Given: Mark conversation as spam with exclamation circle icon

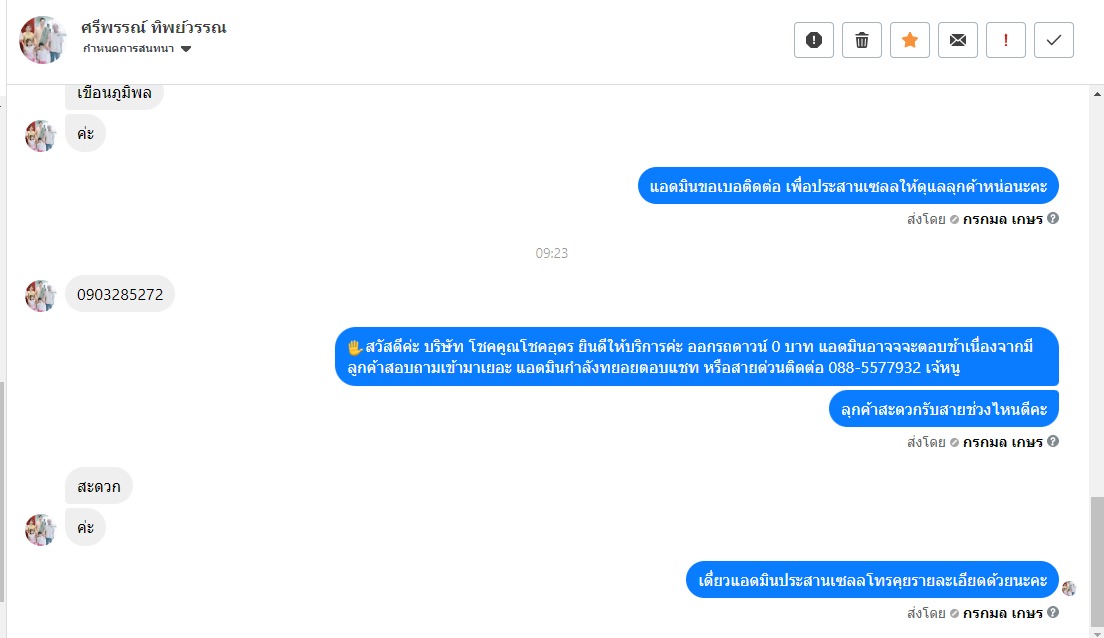Looking at the screenshot, I should pyautogui.click(x=814, y=40).
